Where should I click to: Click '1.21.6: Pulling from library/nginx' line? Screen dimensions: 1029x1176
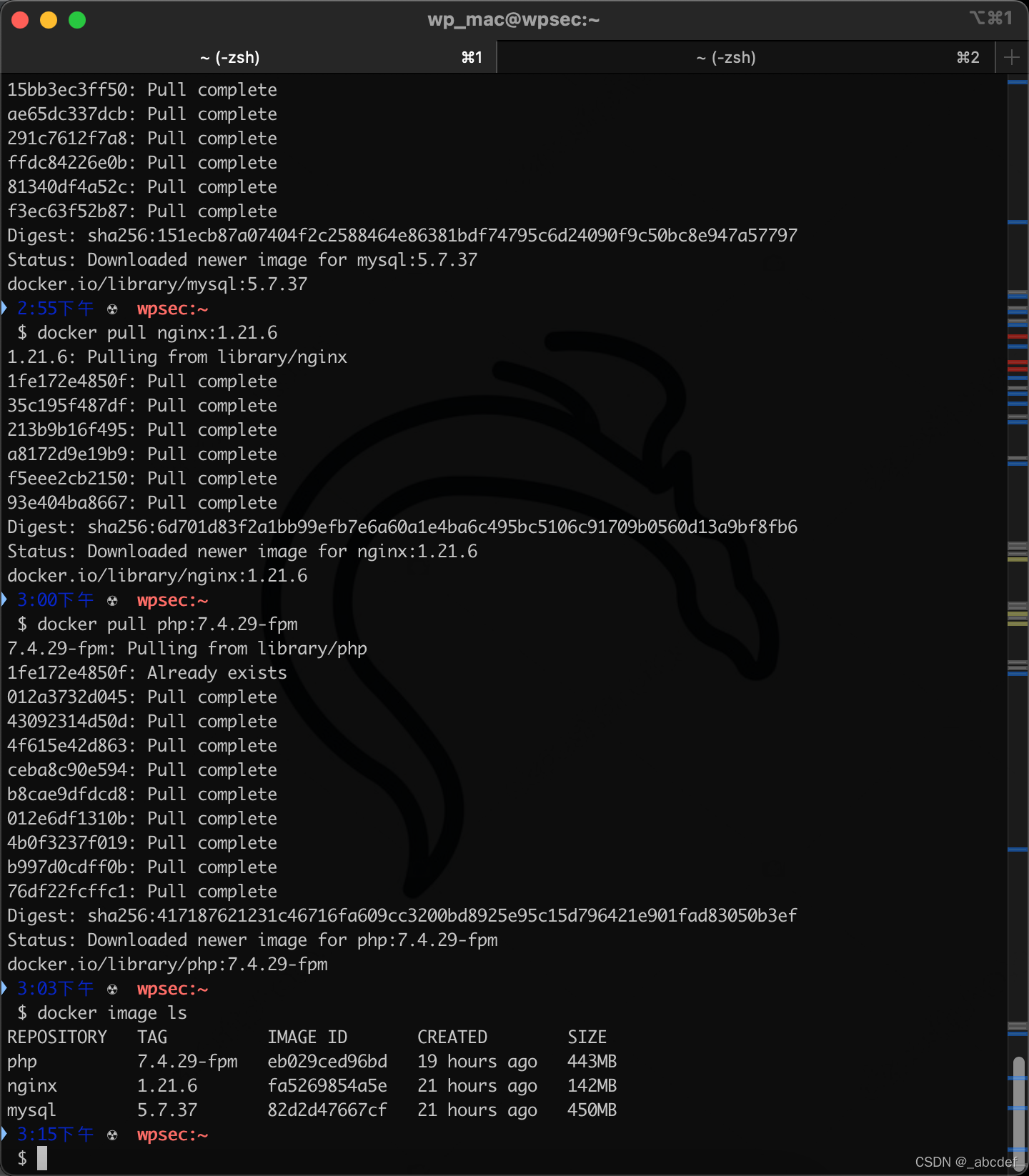pos(177,357)
